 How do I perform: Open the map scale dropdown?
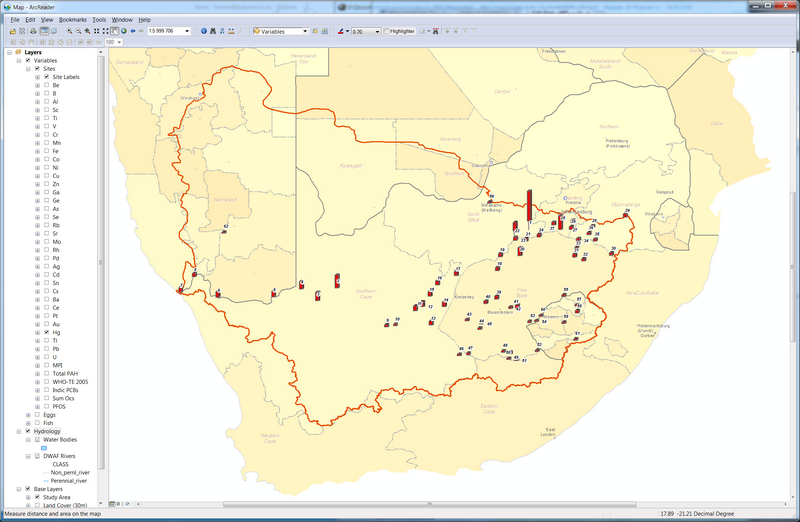[x=187, y=31]
